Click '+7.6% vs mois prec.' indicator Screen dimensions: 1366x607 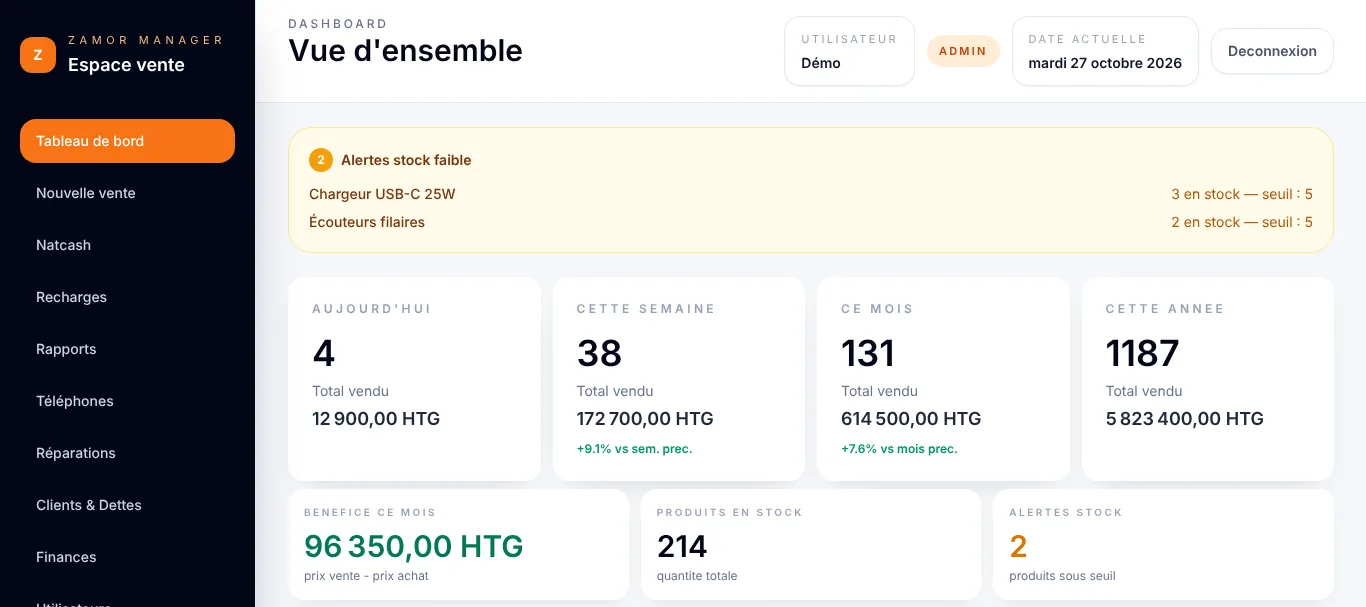(x=899, y=449)
